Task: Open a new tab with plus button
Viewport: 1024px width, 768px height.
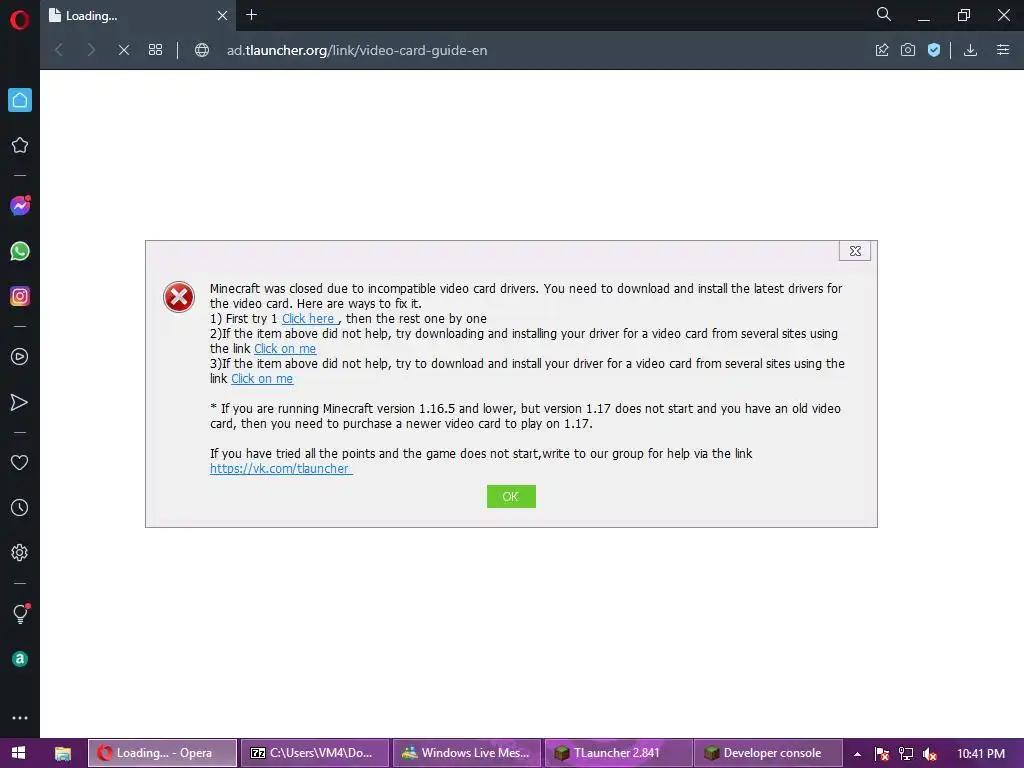Action: (x=251, y=15)
